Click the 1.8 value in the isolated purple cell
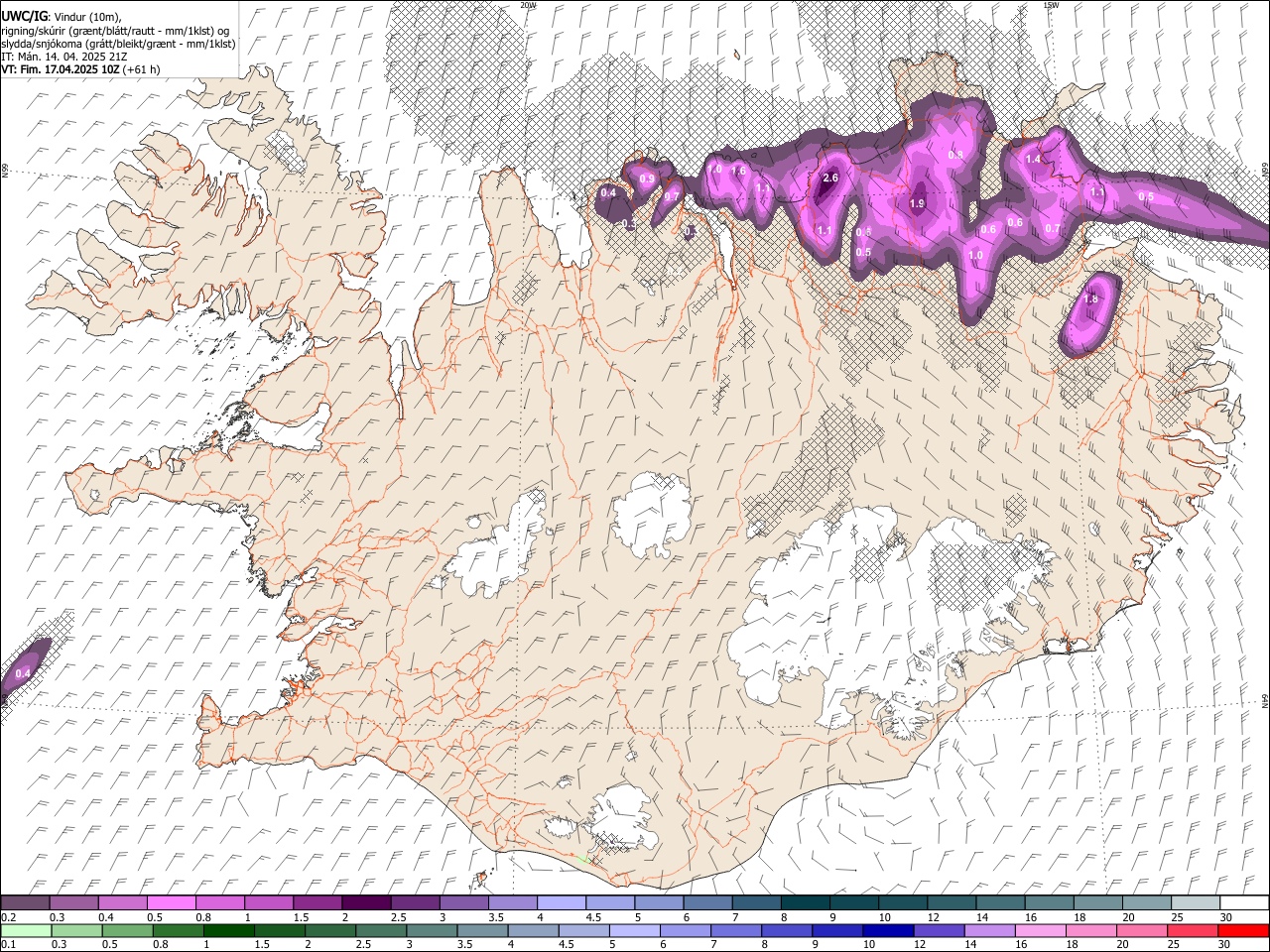 point(1090,298)
